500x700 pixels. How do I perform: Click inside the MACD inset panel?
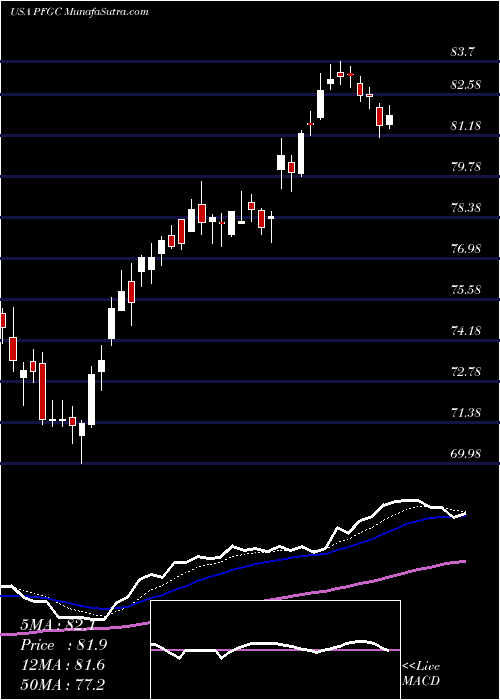275,650
